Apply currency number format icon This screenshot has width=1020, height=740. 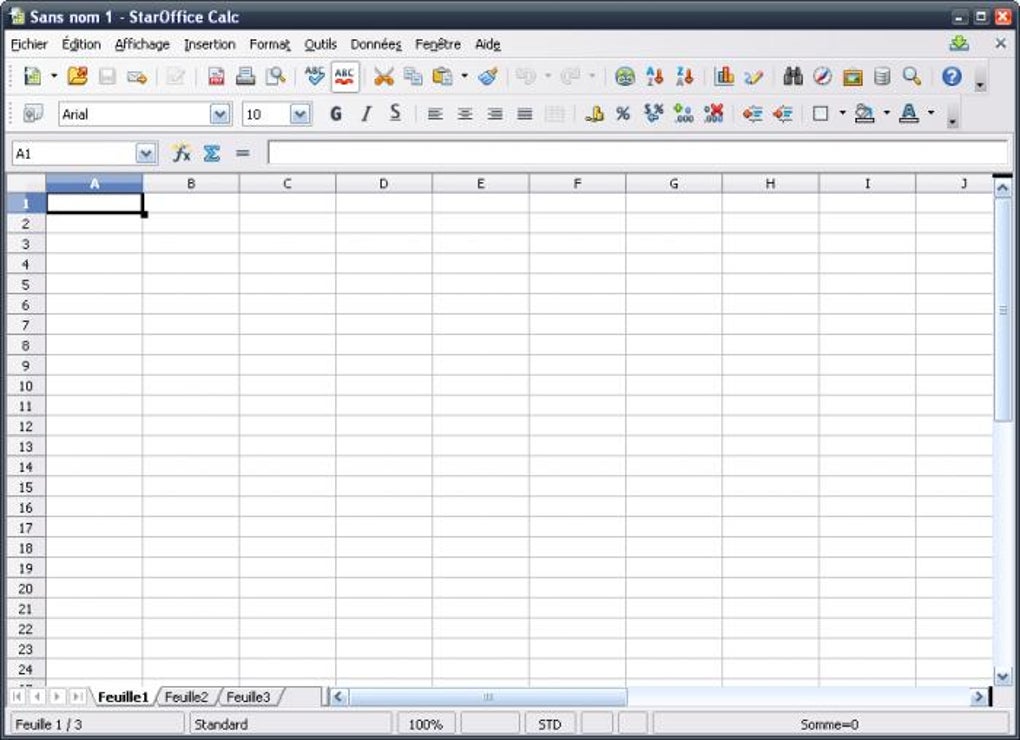(594, 114)
